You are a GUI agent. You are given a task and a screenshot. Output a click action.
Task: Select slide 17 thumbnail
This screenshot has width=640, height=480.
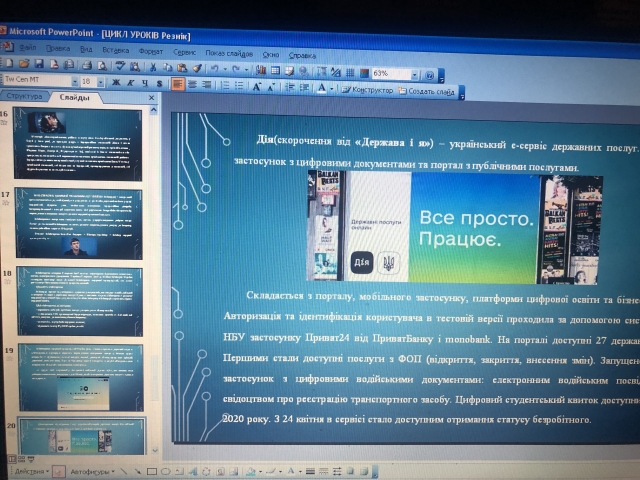(79, 223)
